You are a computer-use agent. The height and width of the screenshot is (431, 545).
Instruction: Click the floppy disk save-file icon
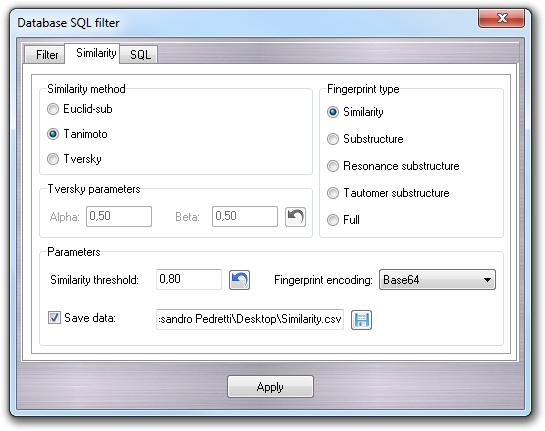(x=361, y=320)
